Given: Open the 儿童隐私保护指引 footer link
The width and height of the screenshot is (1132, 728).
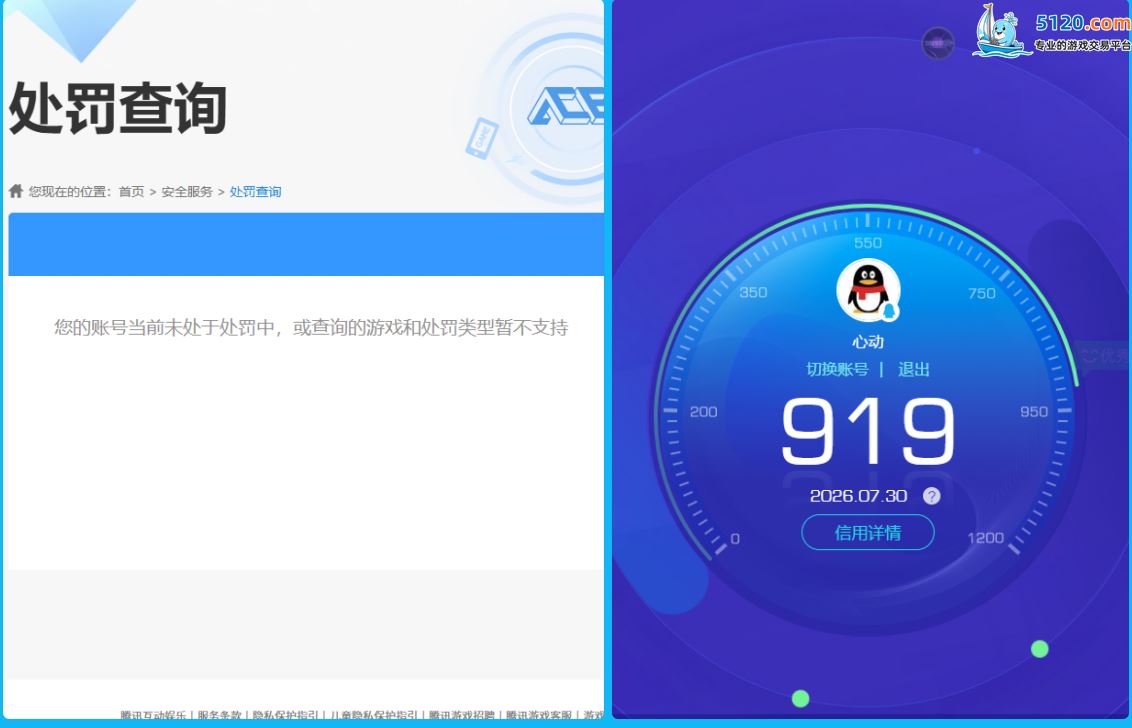Looking at the screenshot, I should 374,715.
